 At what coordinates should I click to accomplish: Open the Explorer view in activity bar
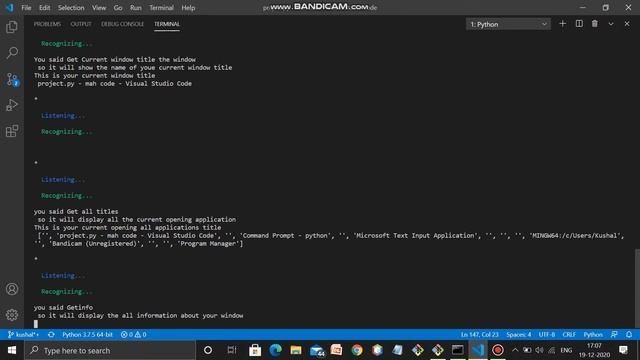click(x=12, y=27)
